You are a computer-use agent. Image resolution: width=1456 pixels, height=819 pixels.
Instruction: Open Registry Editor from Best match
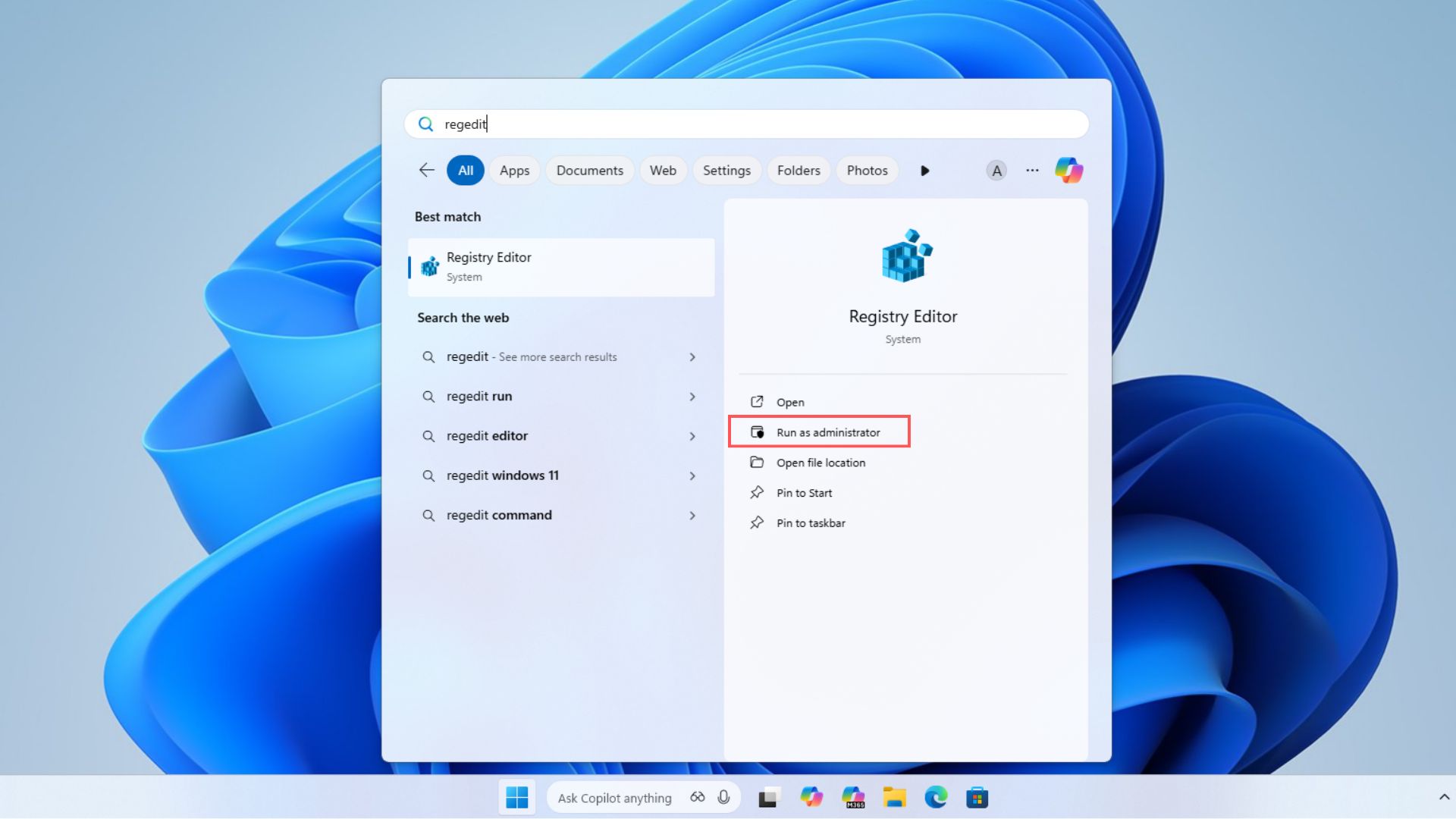pyautogui.click(x=561, y=267)
